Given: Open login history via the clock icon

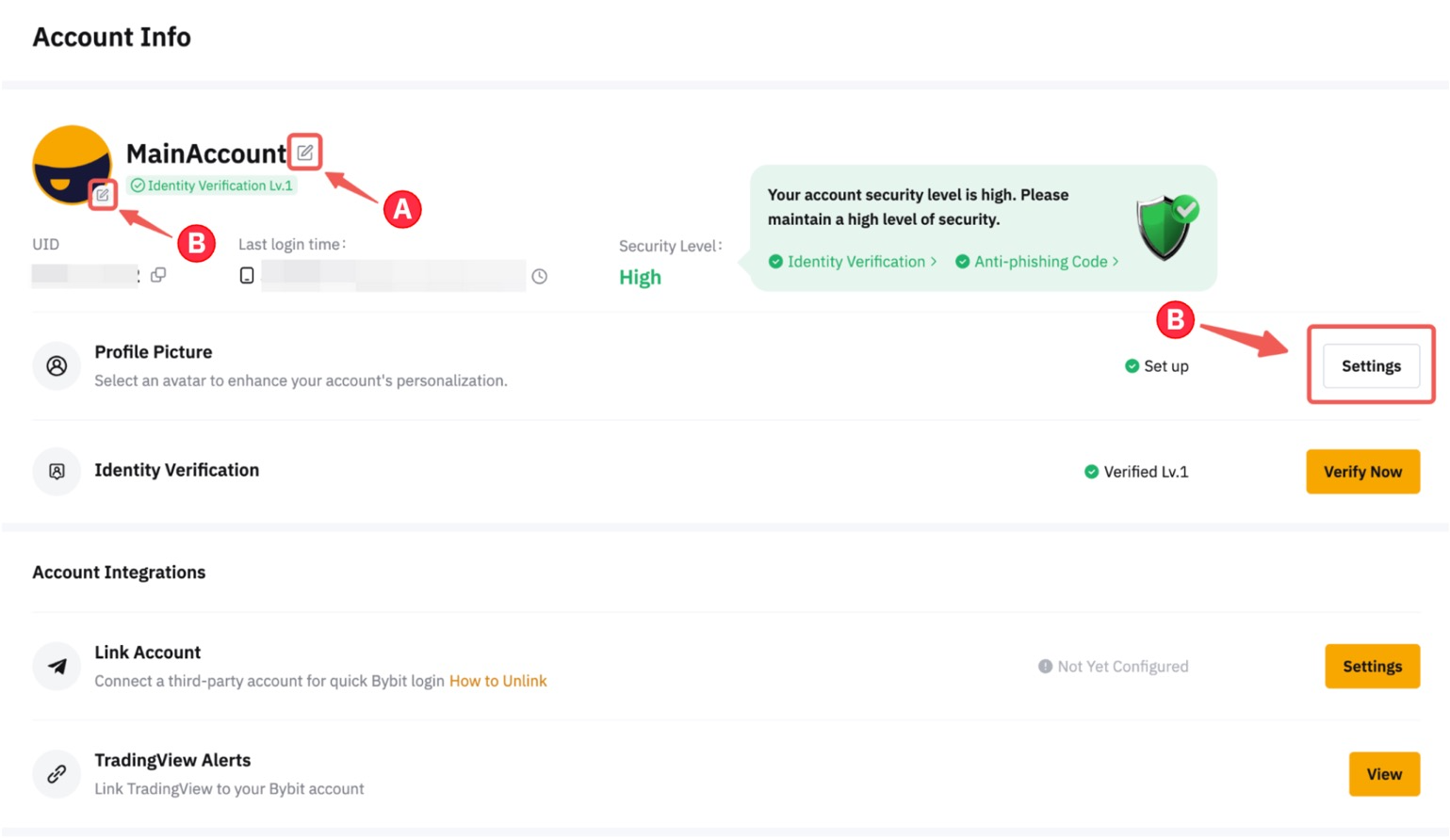Looking at the screenshot, I should [539, 277].
